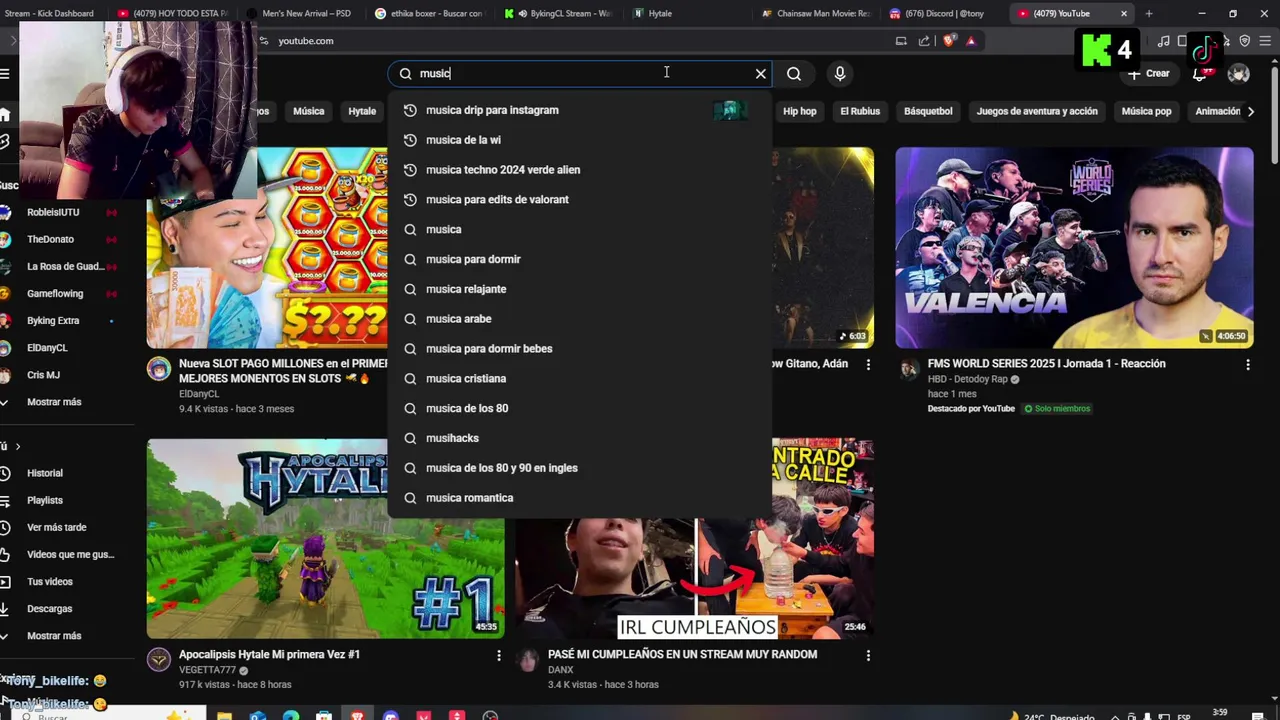1280x720 pixels.
Task: Open the page share icon in address bar
Action: (x=924, y=41)
